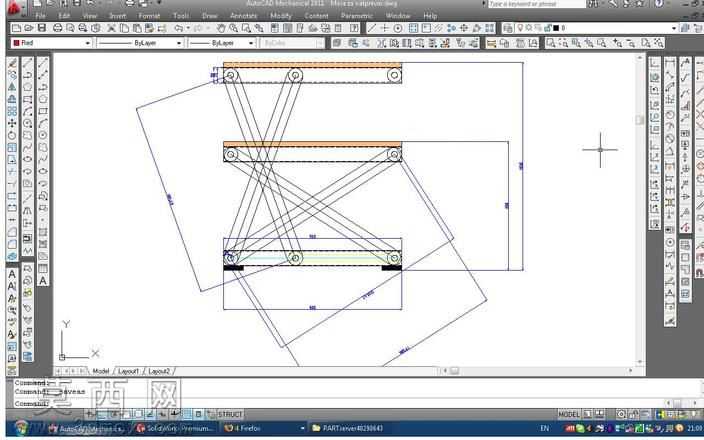Switch to the Layout2 tab
The width and height of the screenshot is (704, 440).
coord(159,371)
